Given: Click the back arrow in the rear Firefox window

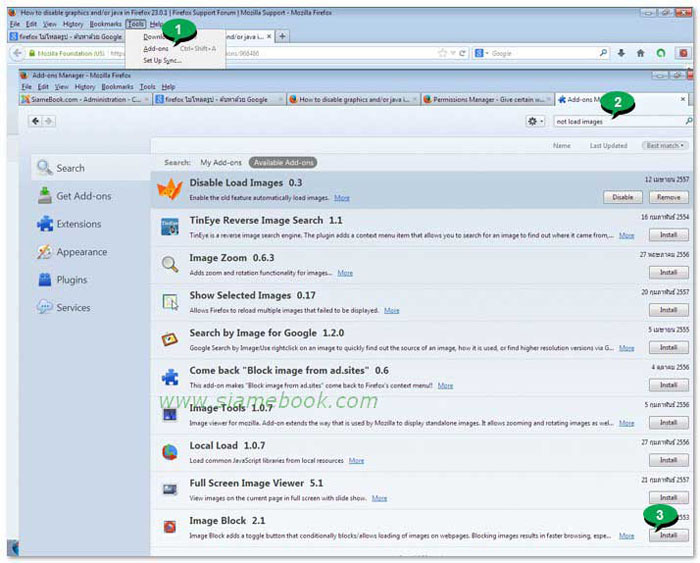Looking at the screenshot, I should coord(17,53).
